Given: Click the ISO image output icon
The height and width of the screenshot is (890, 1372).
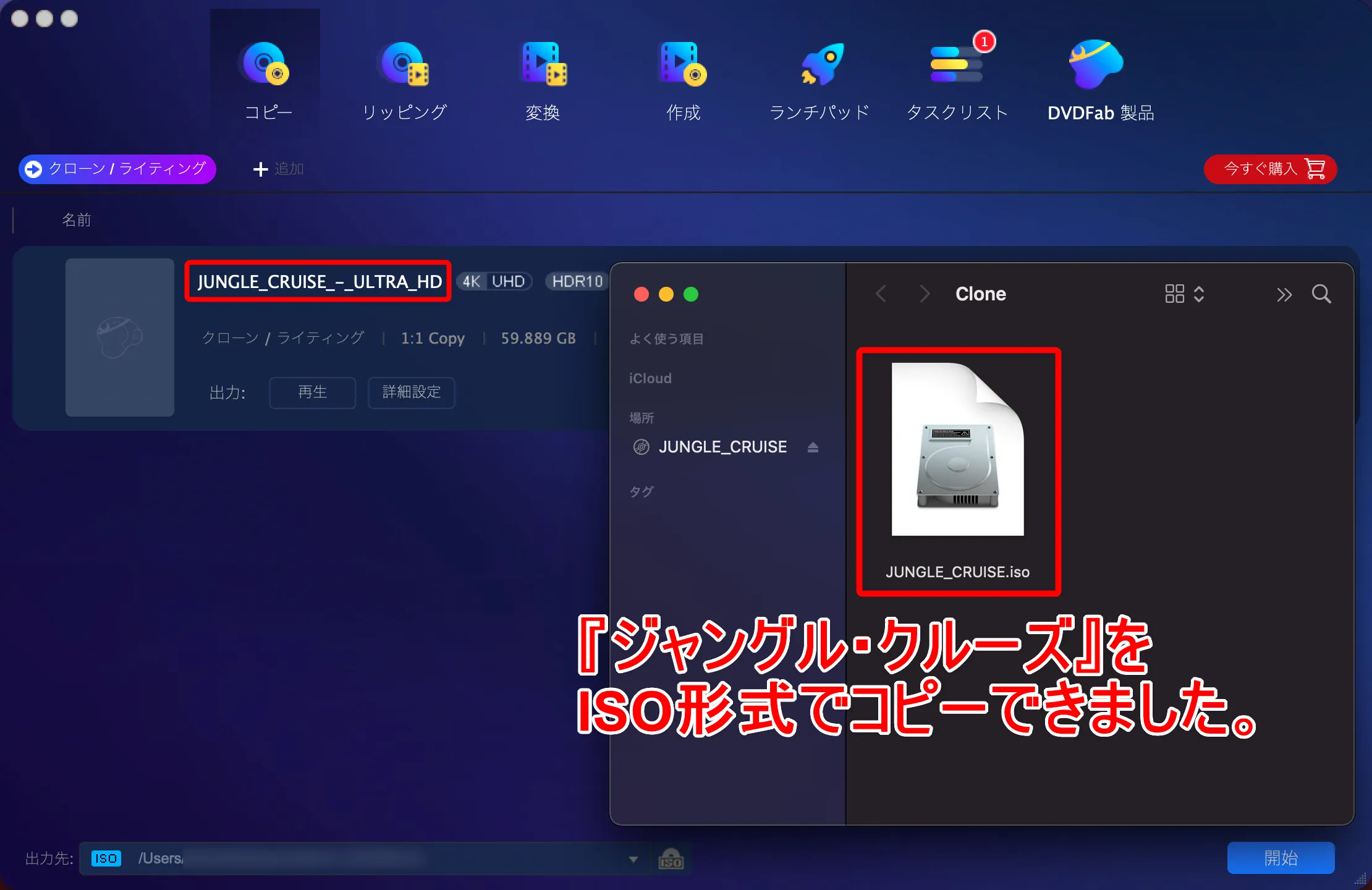Looking at the screenshot, I should 671,858.
